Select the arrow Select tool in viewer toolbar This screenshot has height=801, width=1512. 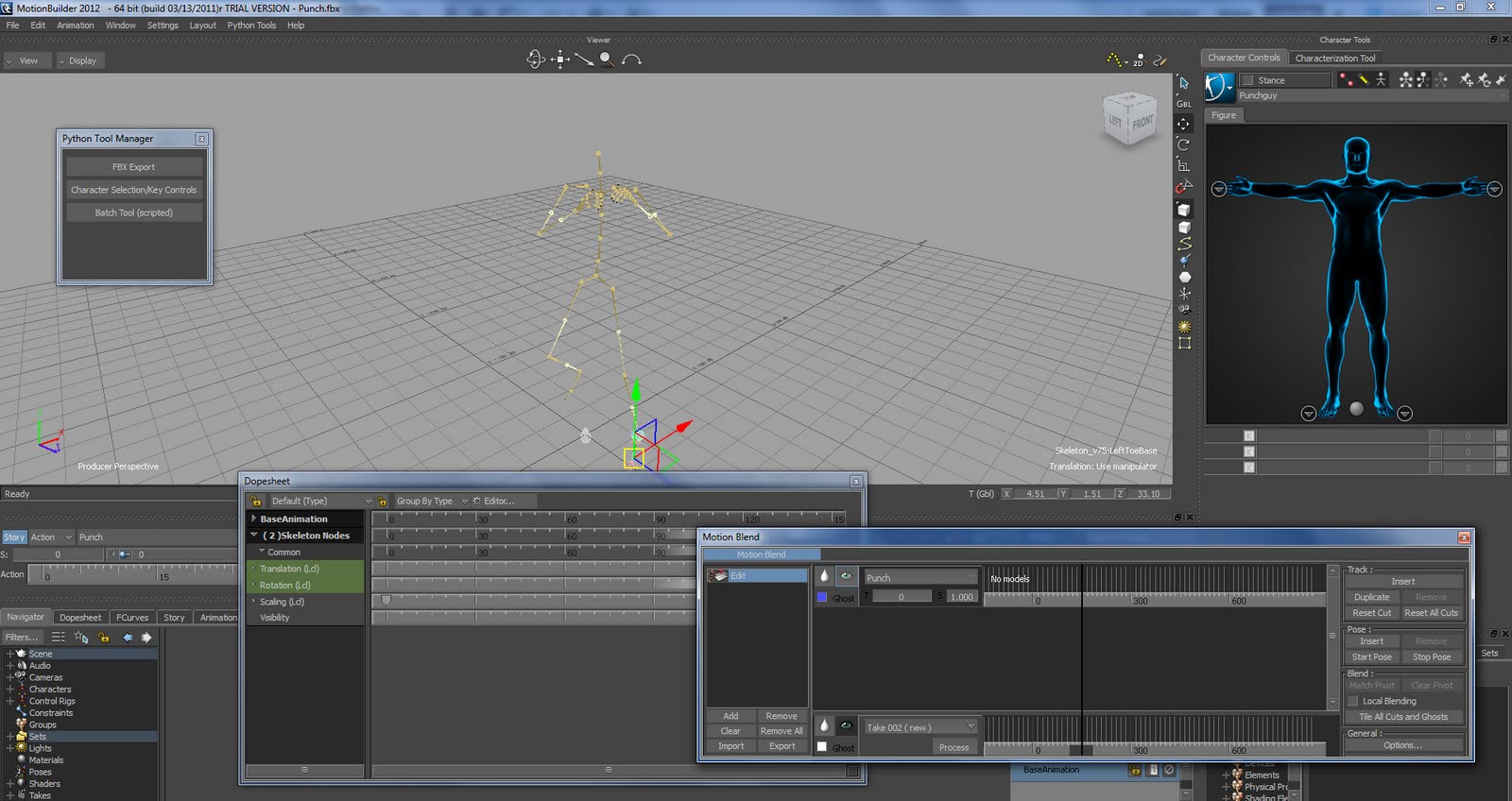(x=1184, y=83)
